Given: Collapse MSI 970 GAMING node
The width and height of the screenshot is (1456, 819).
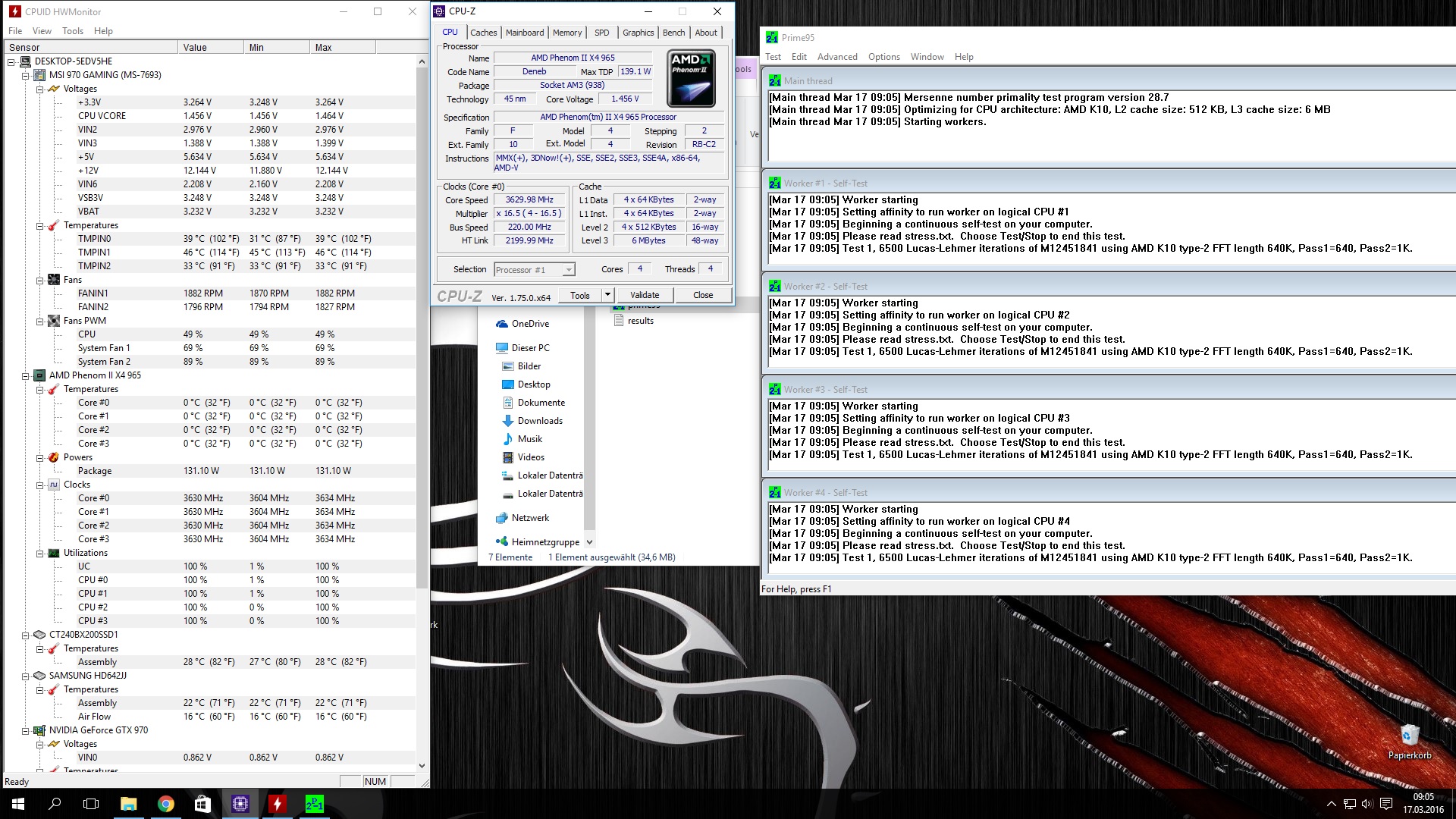Looking at the screenshot, I should (26, 75).
